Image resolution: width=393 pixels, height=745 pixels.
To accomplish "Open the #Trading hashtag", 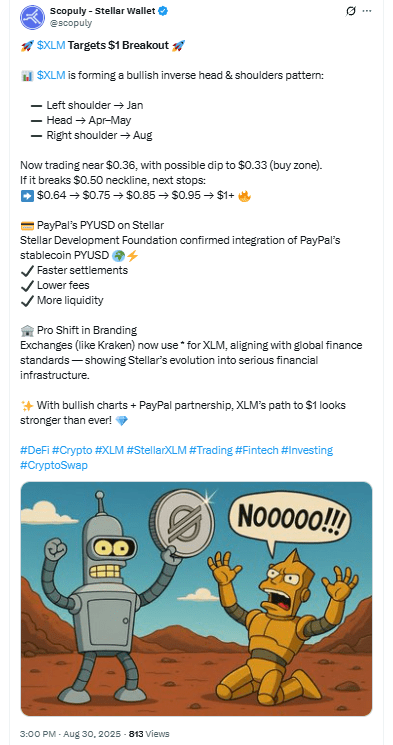I will [211, 450].
